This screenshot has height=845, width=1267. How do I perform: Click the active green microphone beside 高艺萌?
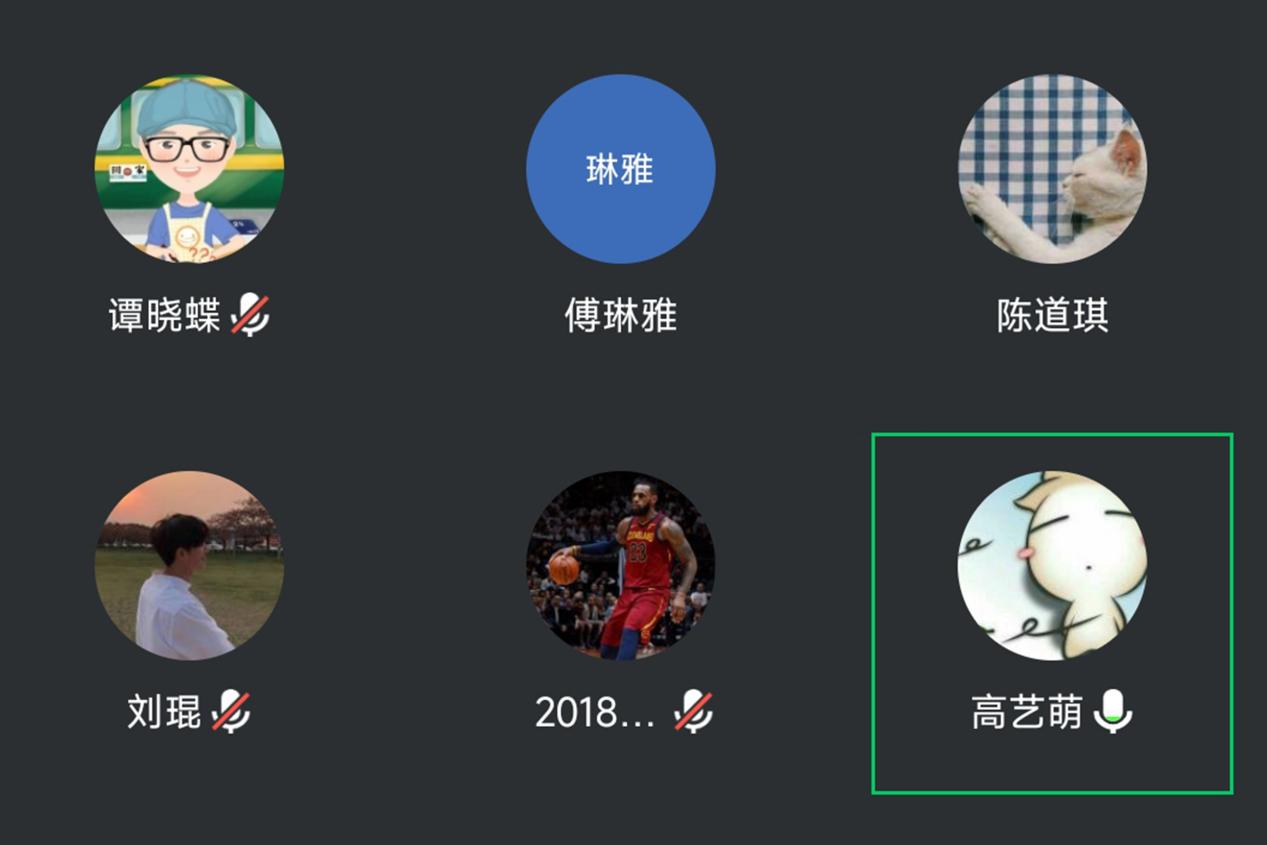tap(1113, 712)
